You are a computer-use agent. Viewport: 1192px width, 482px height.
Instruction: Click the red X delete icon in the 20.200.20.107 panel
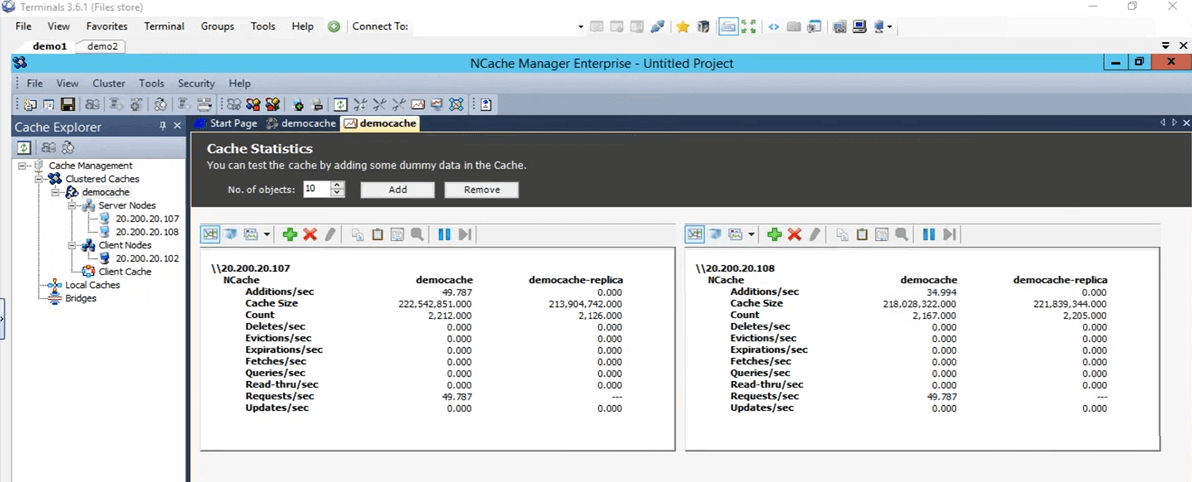[x=310, y=234]
